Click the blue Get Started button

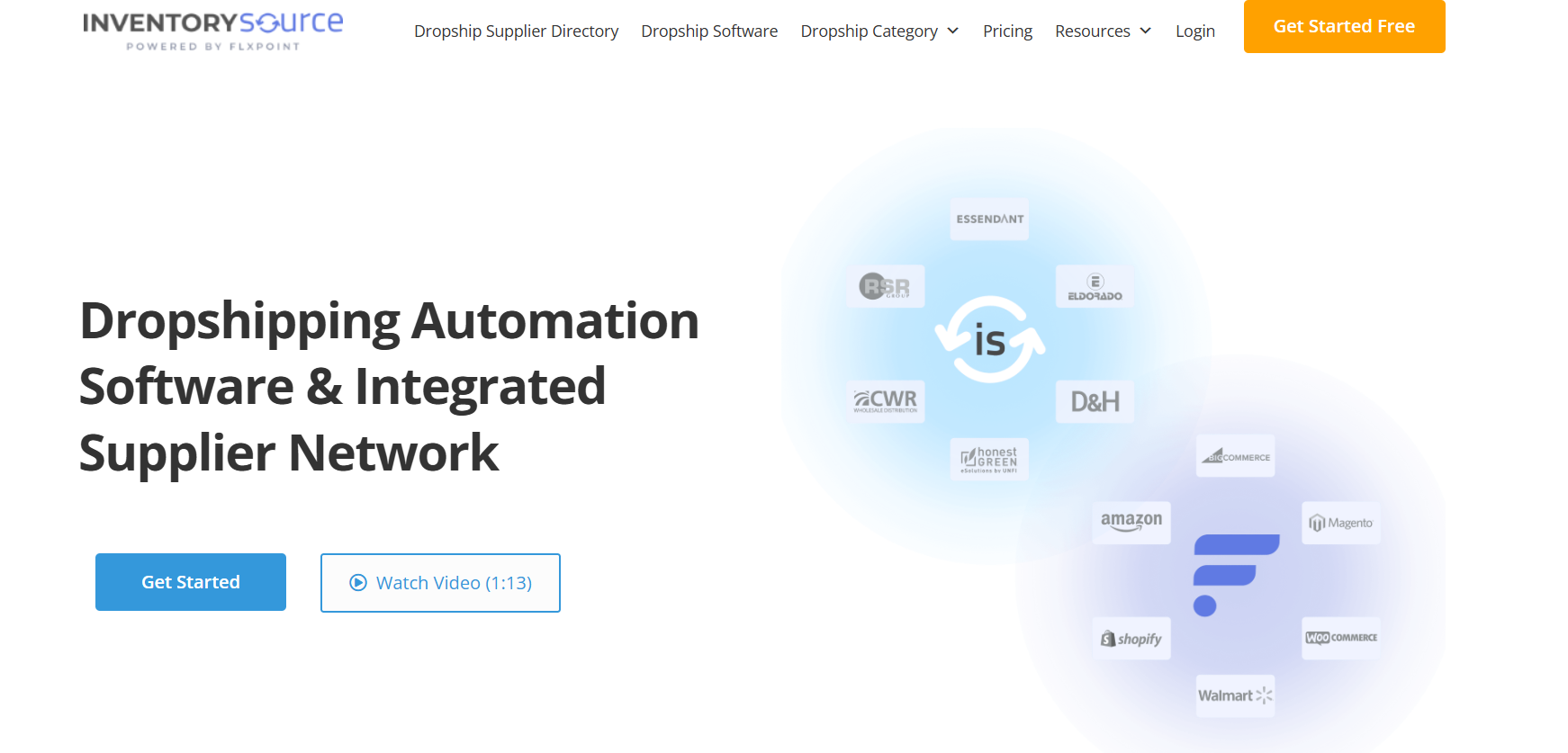[191, 582]
